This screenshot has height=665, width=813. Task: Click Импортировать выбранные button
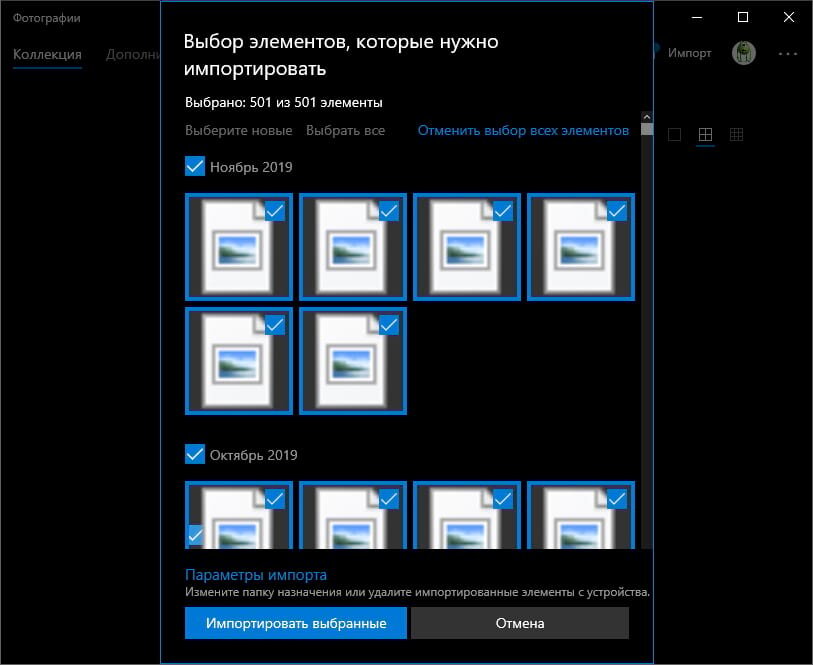[x=295, y=622]
